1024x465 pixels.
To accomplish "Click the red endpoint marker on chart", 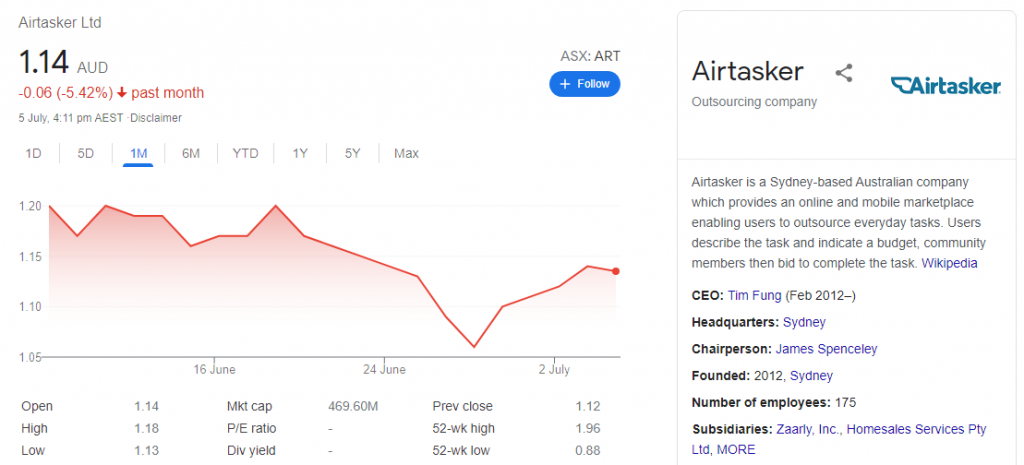I will pyautogui.click(x=616, y=271).
